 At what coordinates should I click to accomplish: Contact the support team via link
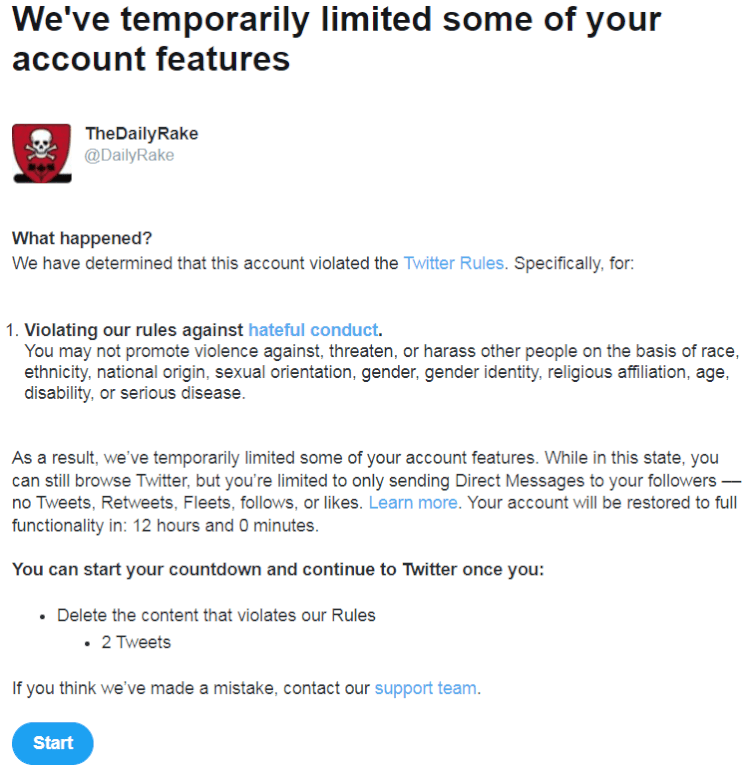tap(425, 688)
